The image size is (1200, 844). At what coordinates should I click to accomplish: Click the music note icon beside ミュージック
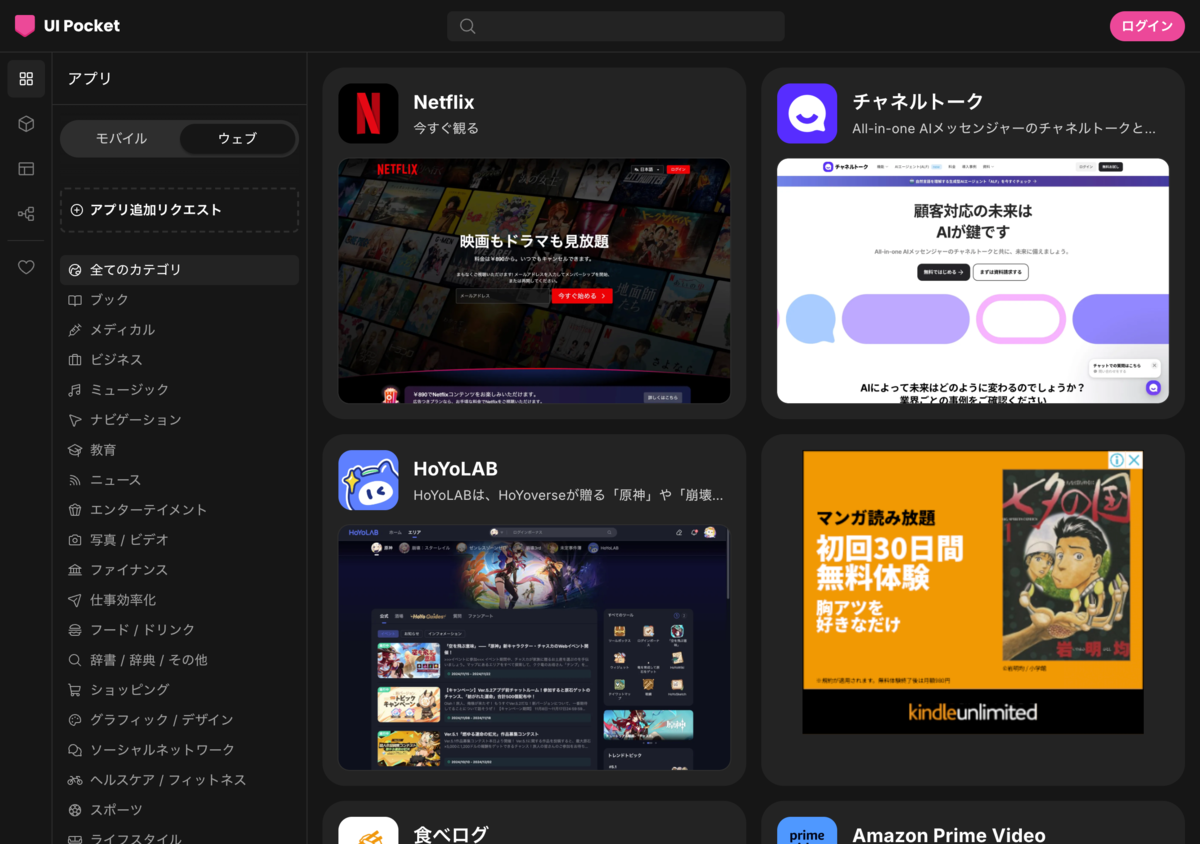pos(75,390)
